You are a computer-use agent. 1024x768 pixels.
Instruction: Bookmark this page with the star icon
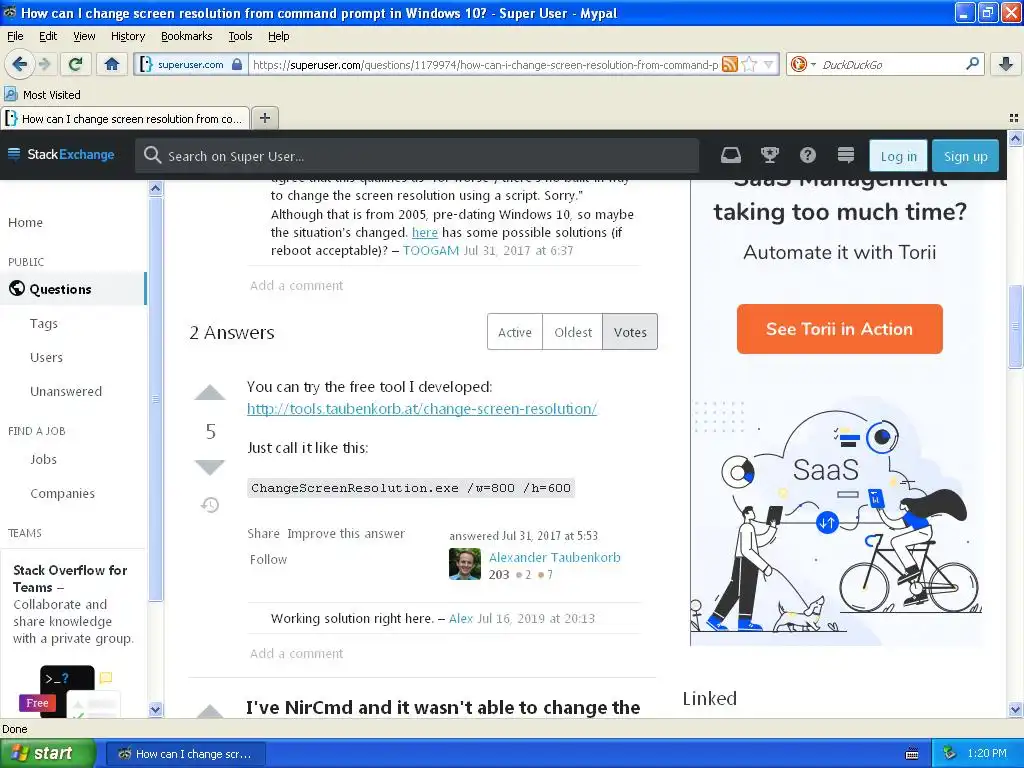point(749,64)
